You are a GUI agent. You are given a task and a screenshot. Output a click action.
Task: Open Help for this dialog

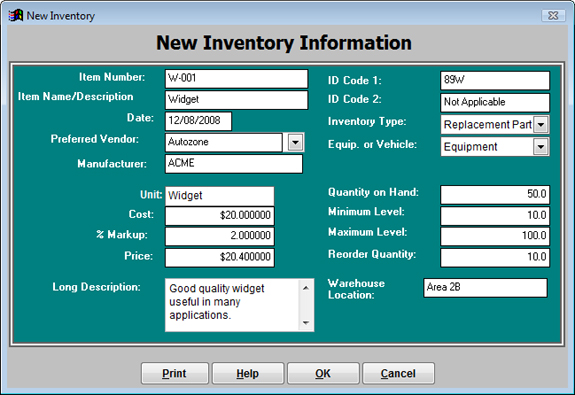coord(248,373)
